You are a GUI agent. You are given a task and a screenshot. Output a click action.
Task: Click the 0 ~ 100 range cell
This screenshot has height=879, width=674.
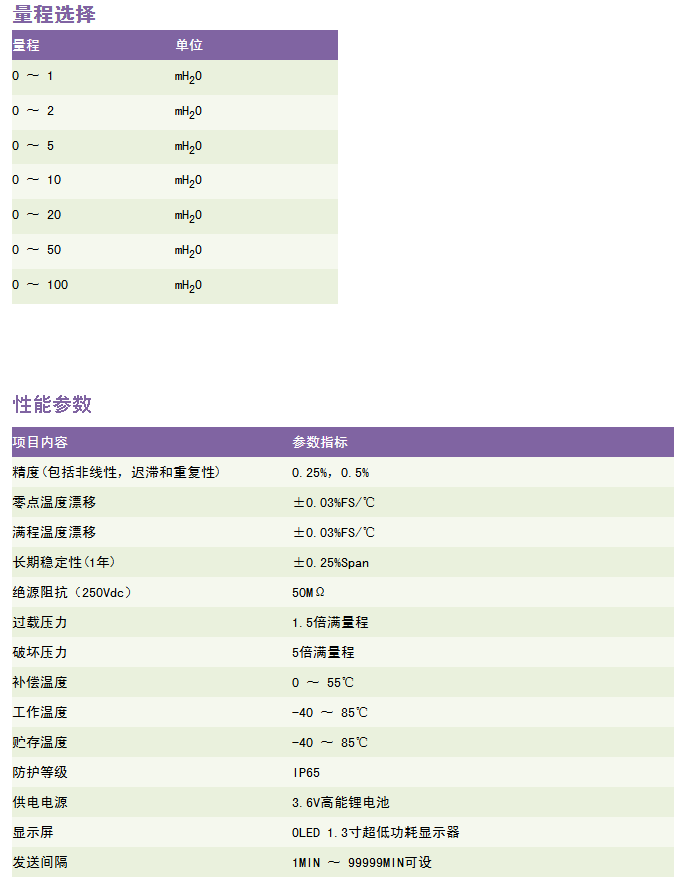pyautogui.click(x=40, y=285)
